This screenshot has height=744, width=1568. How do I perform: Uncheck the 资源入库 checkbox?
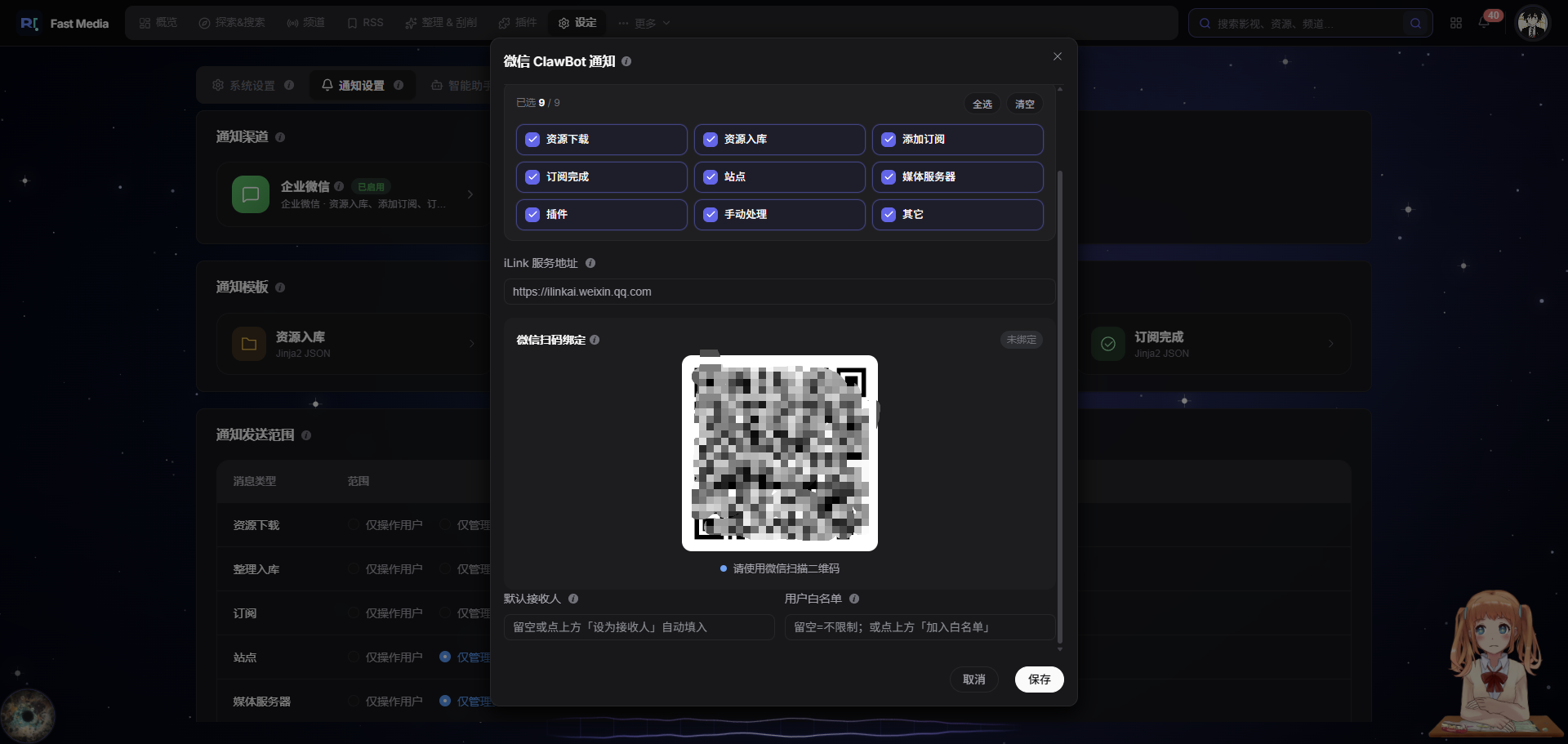pyautogui.click(x=710, y=140)
